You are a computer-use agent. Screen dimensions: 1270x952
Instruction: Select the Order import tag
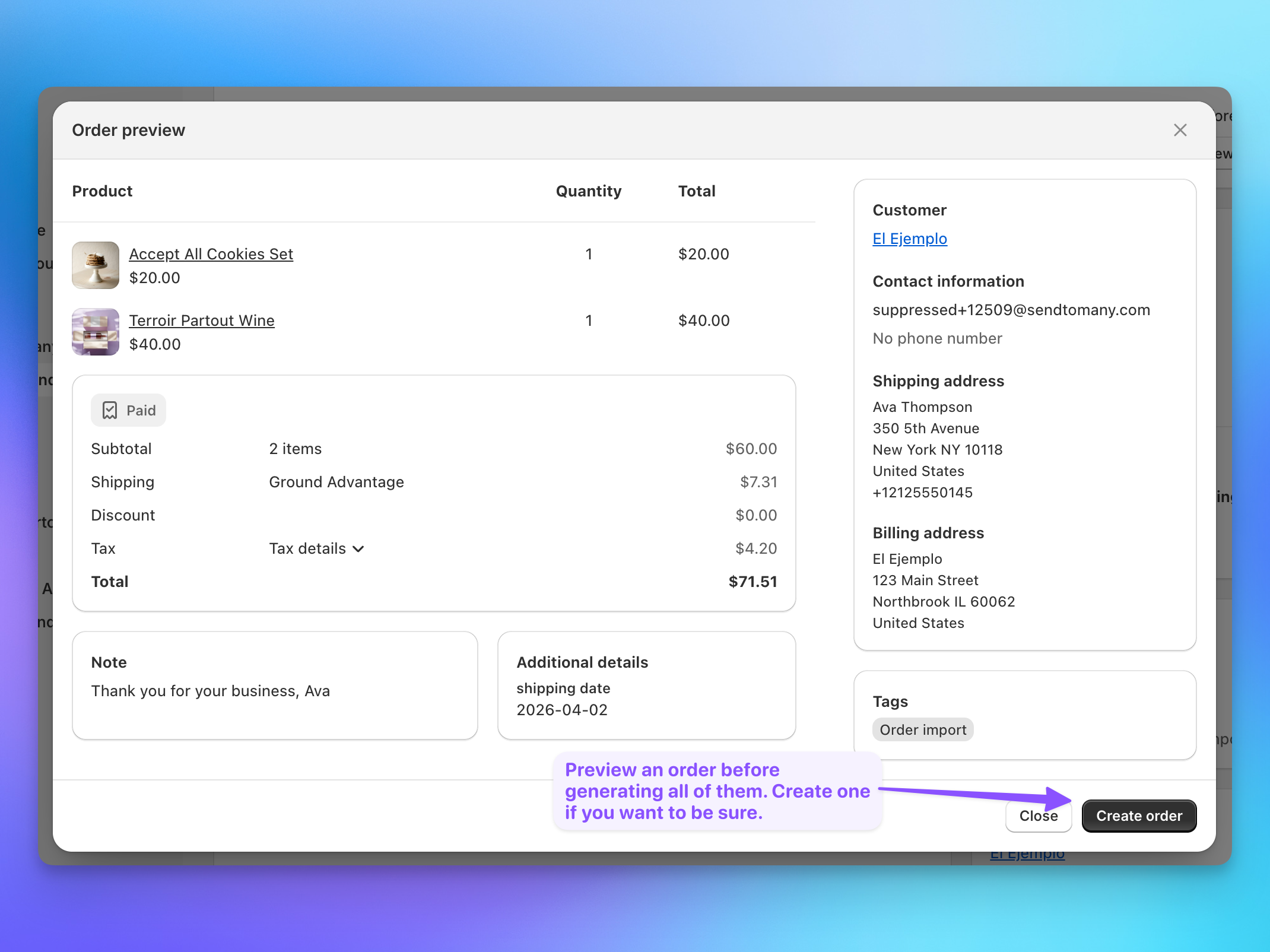pyautogui.click(x=923, y=729)
